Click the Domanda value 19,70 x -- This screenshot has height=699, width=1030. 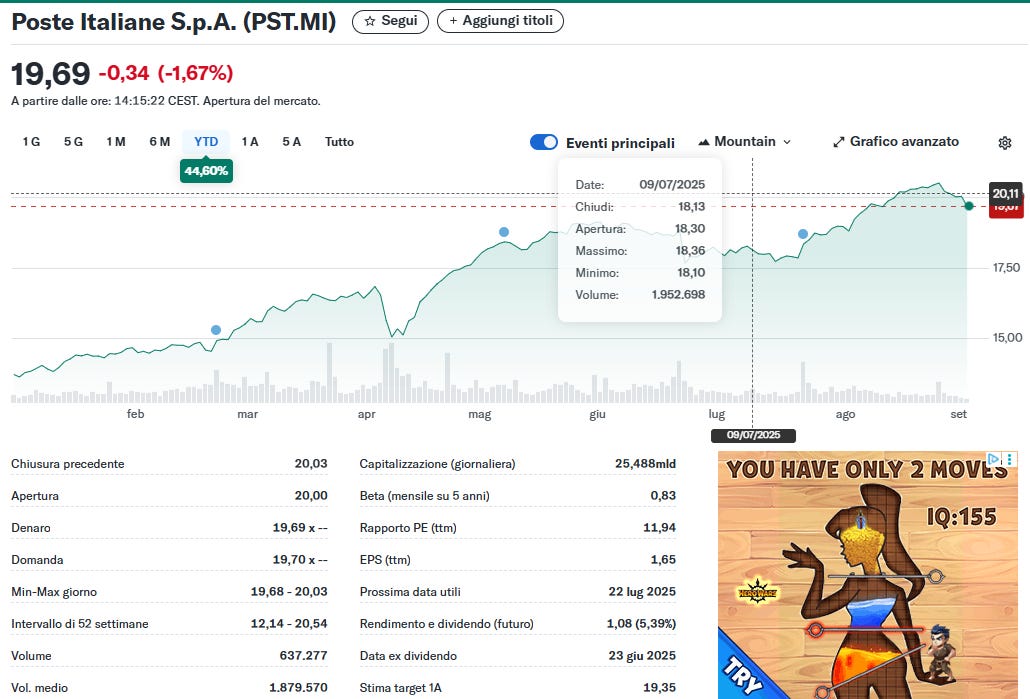pos(300,560)
